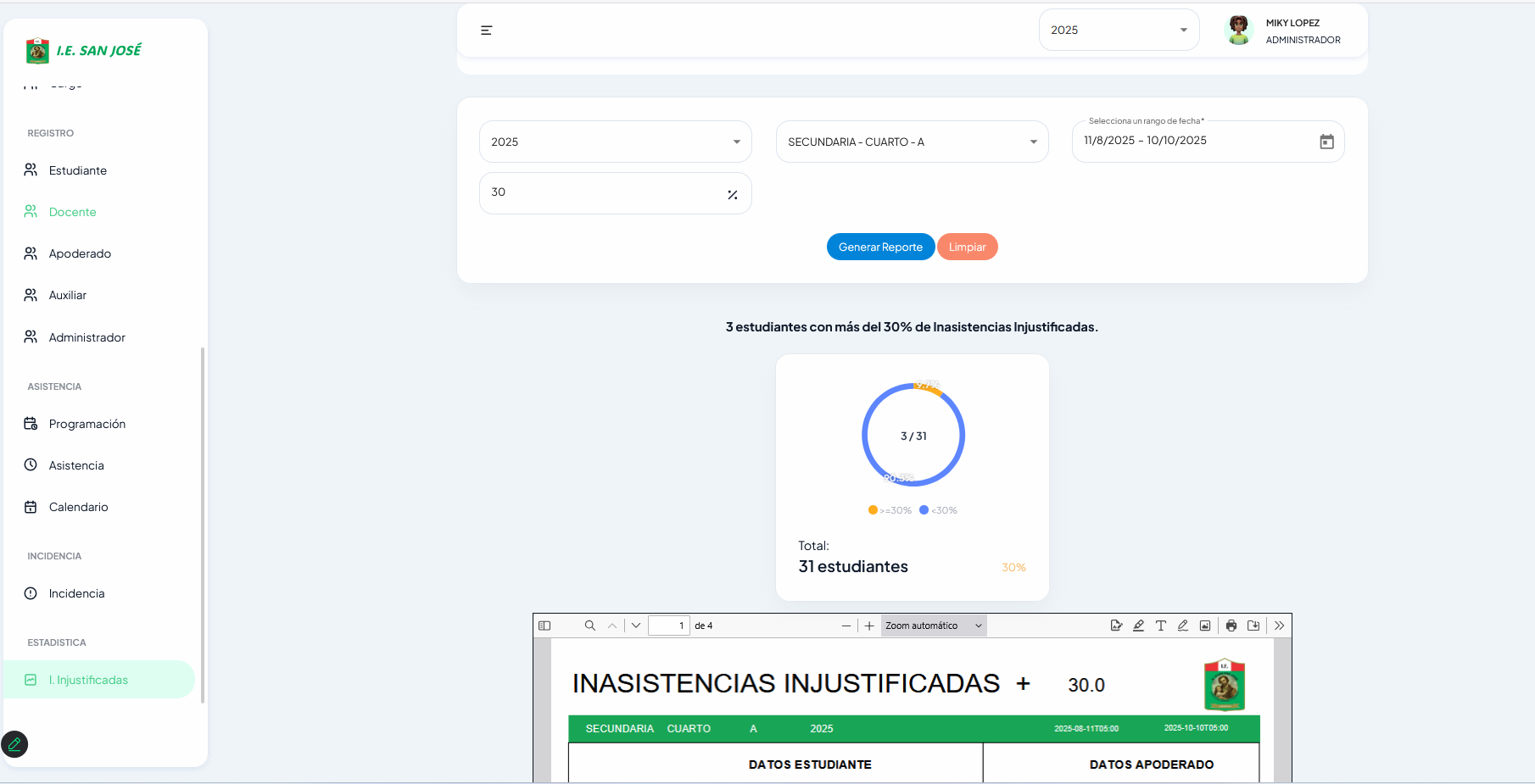Toggle the >=30% legend series
The width and height of the screenshot is (1535, 784).
[x=890, y=510]
